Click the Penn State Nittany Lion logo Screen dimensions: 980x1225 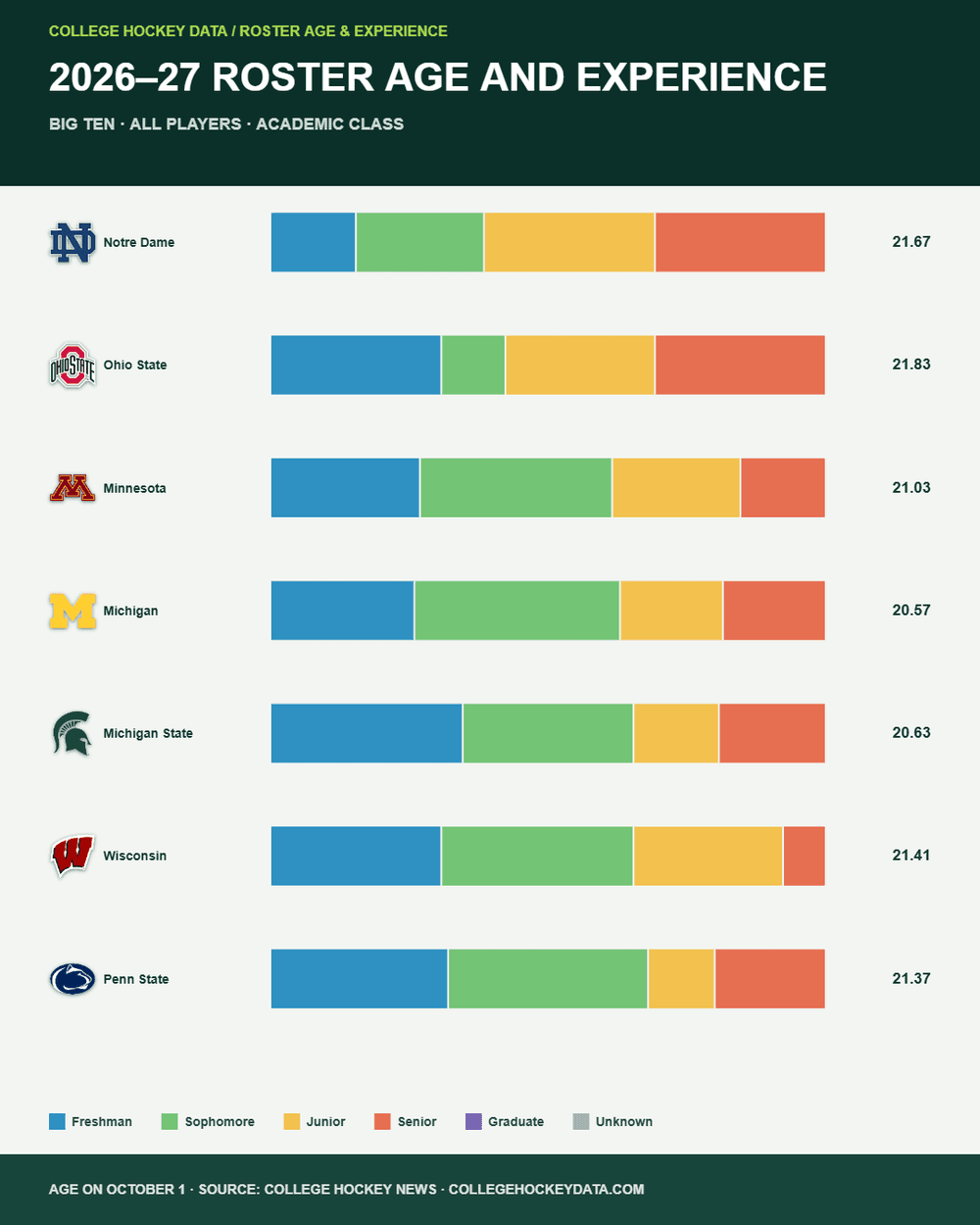(73, 979)
